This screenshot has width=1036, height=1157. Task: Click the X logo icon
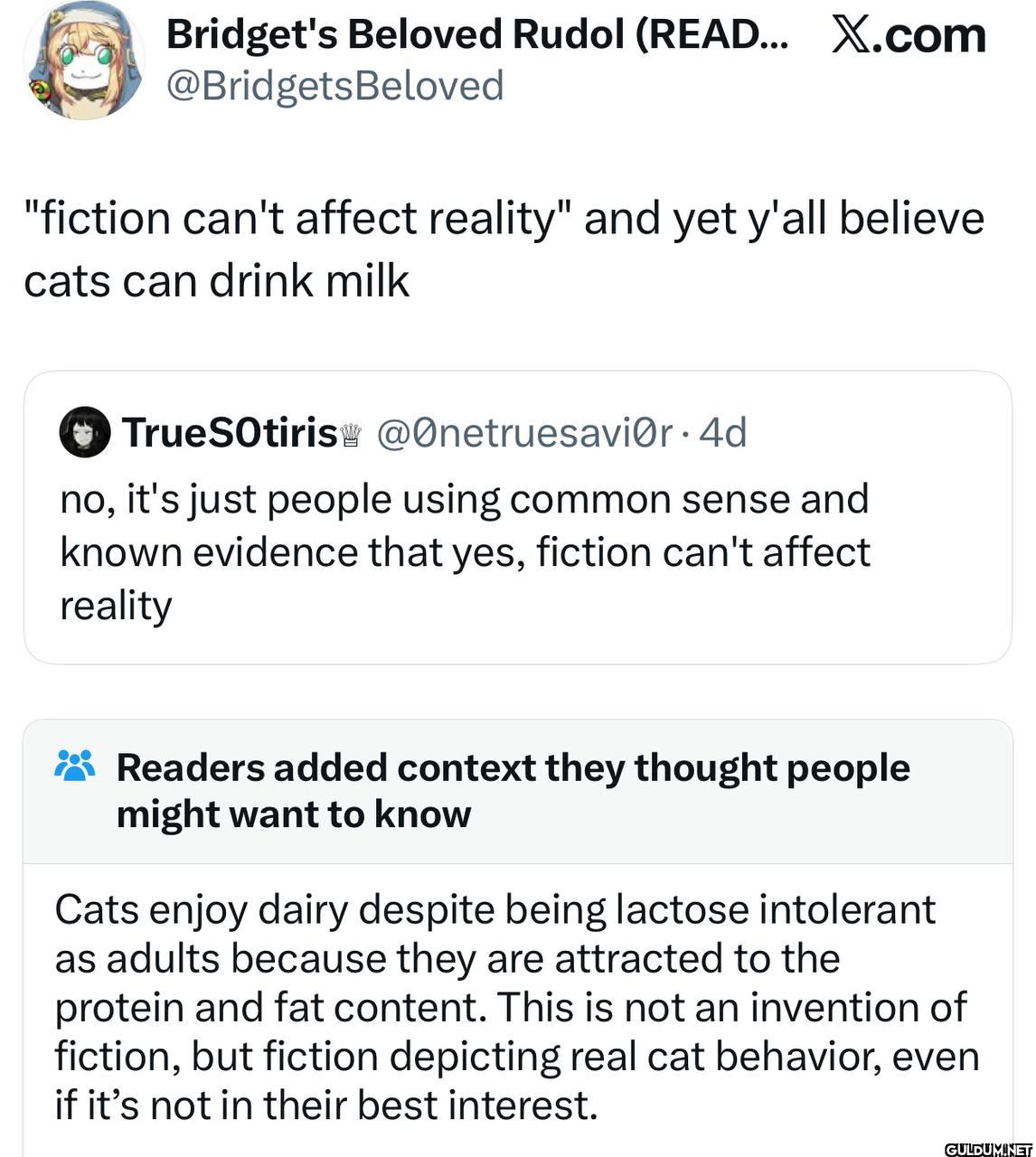pyautogui.click(x=851, y=35)
